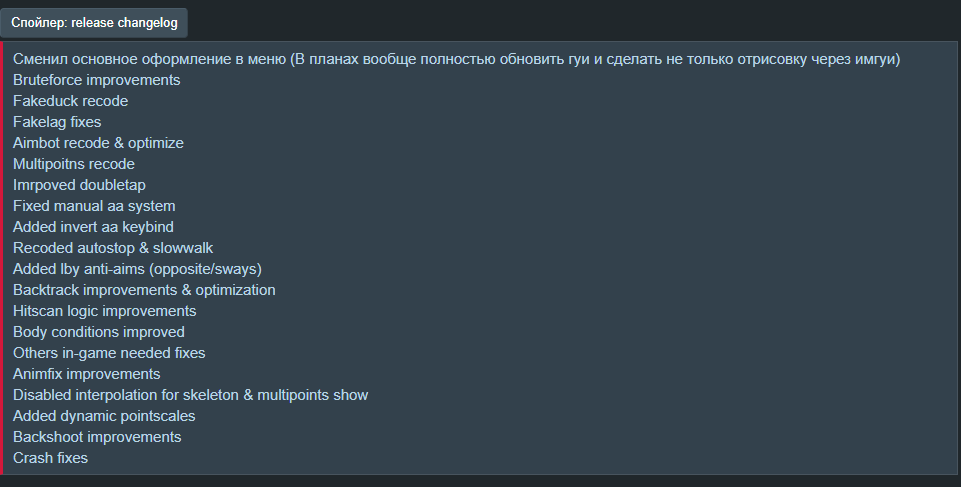Click Added dynamic pointscales entry
The width and height of the screenshot is (961, 487).
click(x=104, y=416)
